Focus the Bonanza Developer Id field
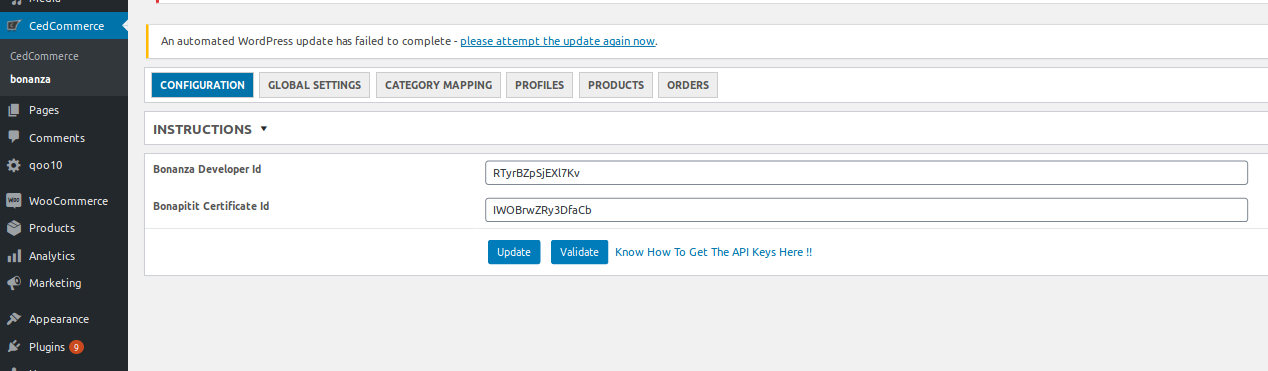Image resolution: width=1268 pixels, height=371 pixels. [866, 173]
